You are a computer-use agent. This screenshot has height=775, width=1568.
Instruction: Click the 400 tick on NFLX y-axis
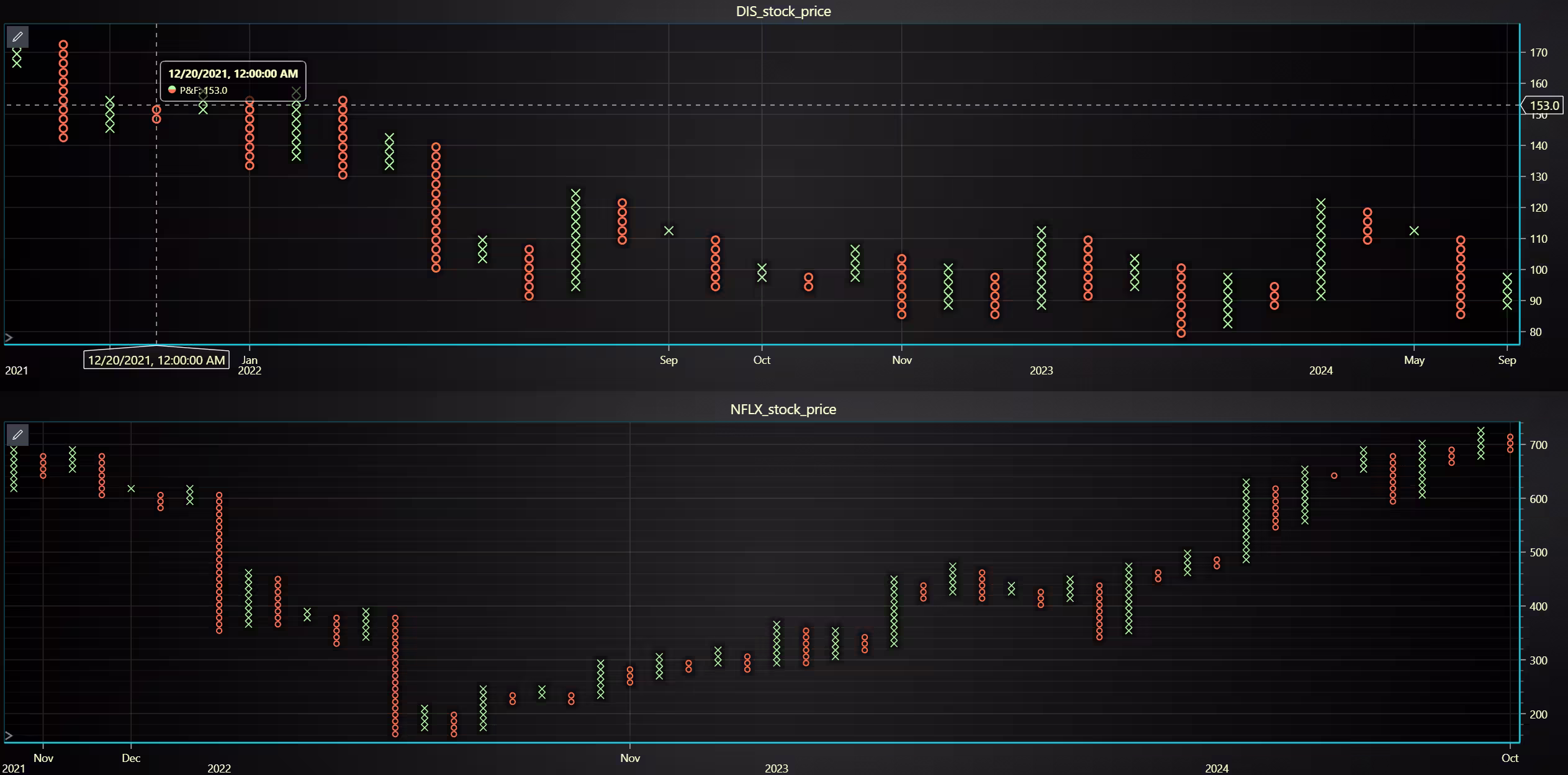point(1539,607)
